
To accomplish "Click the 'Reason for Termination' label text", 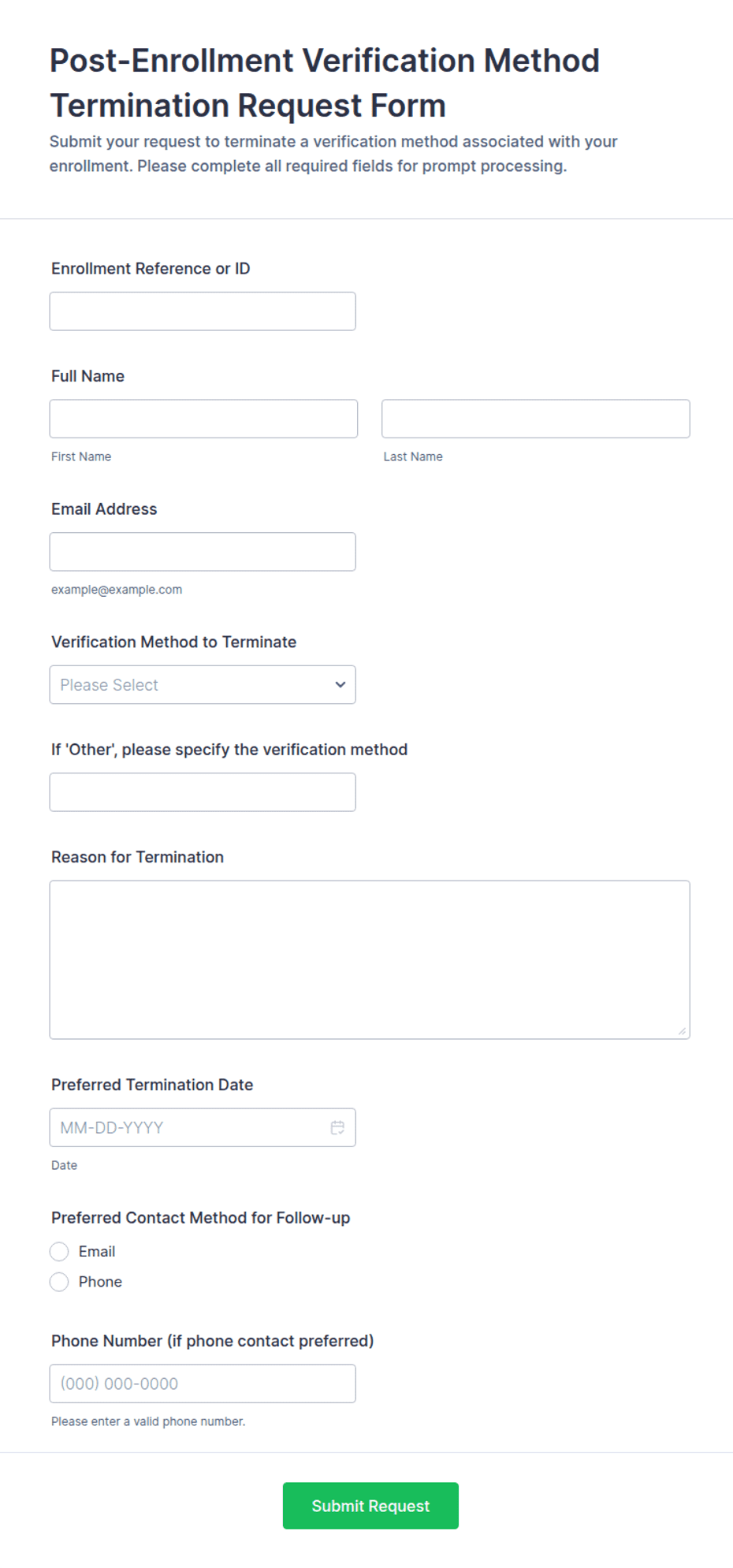I will 137,857.
